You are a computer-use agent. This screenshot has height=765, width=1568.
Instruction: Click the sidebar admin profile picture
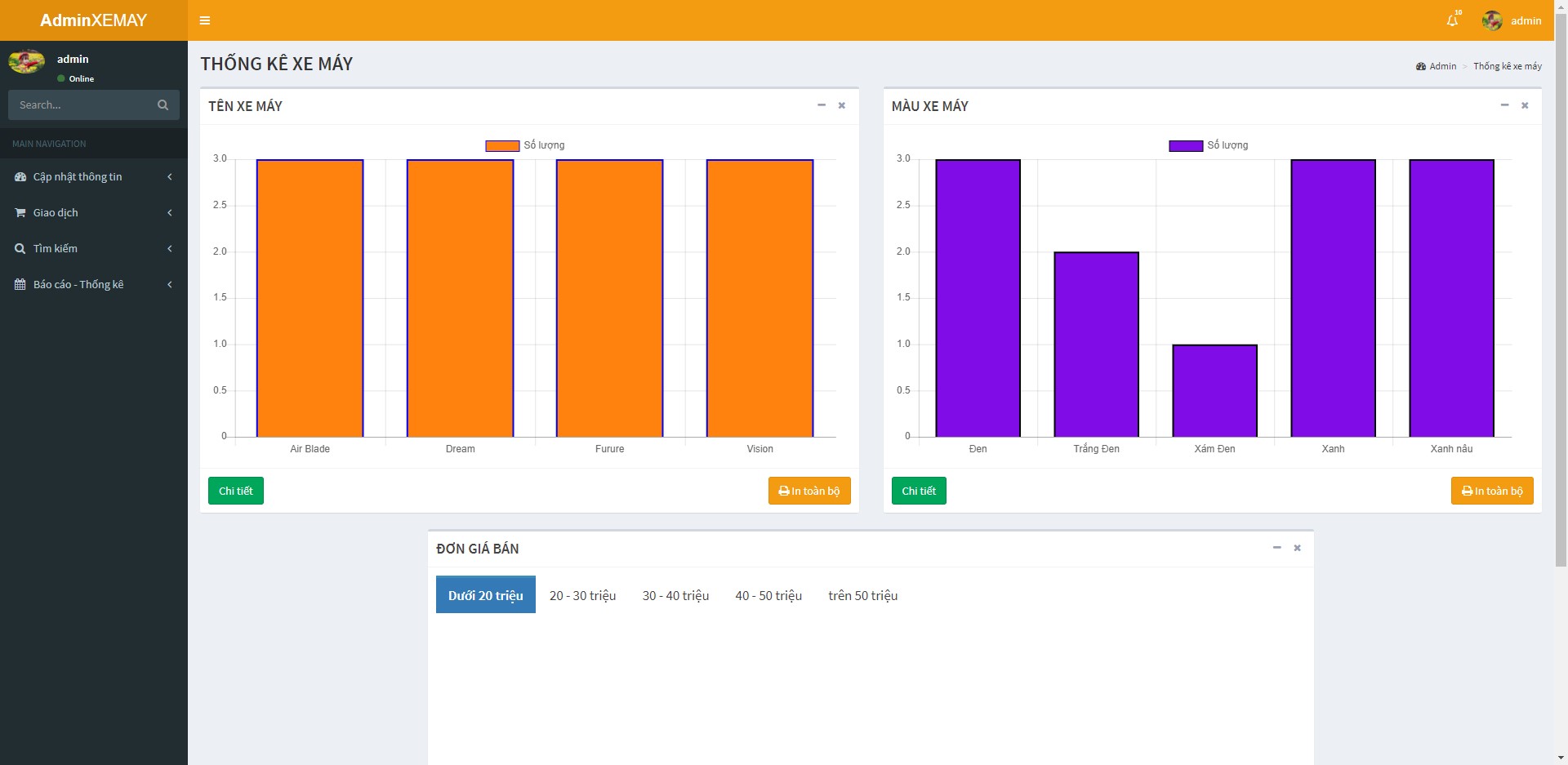(27, 61)
